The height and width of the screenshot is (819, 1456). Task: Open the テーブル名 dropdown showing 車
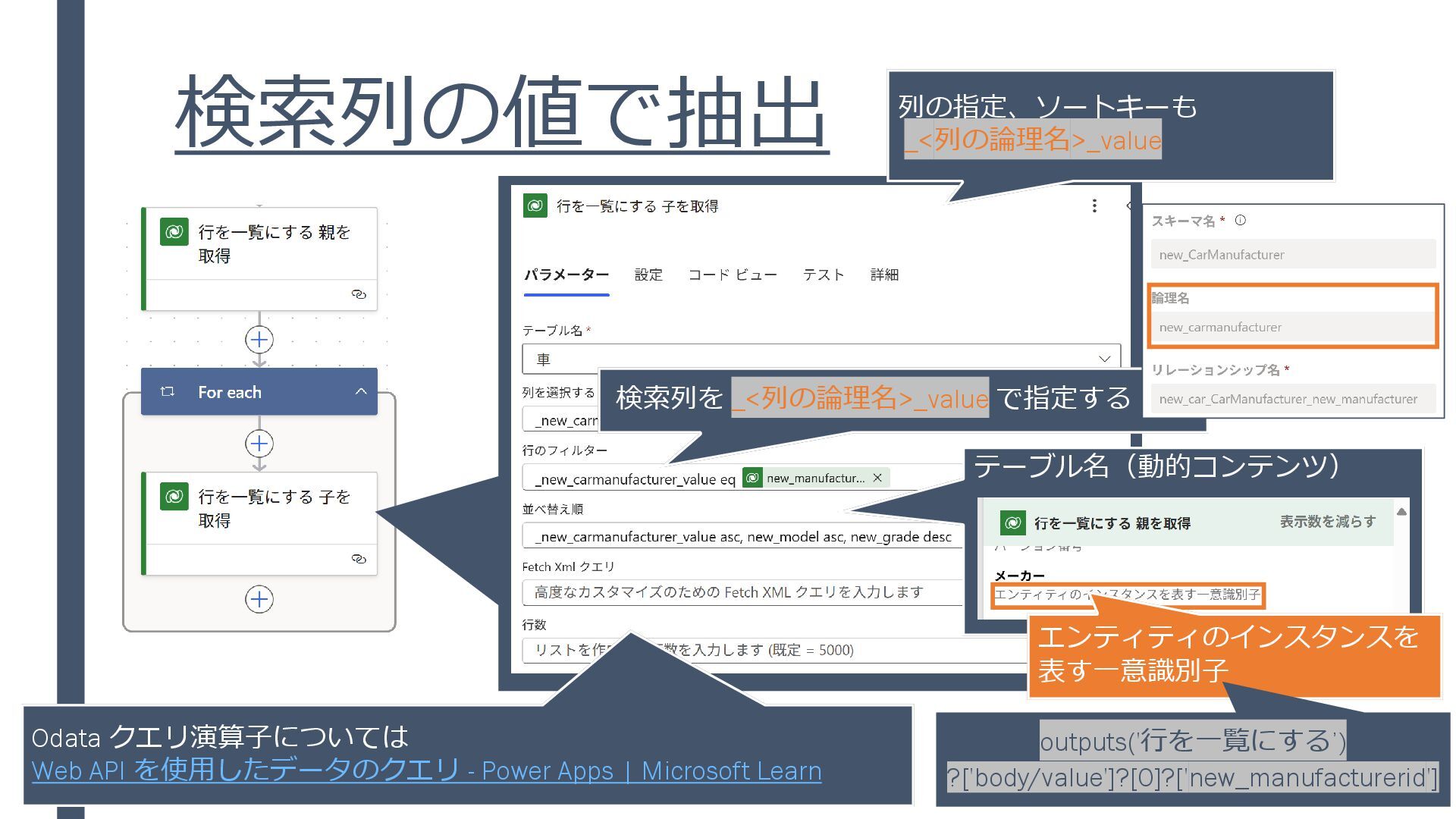pyautogui.click(x=1104, y=359)
